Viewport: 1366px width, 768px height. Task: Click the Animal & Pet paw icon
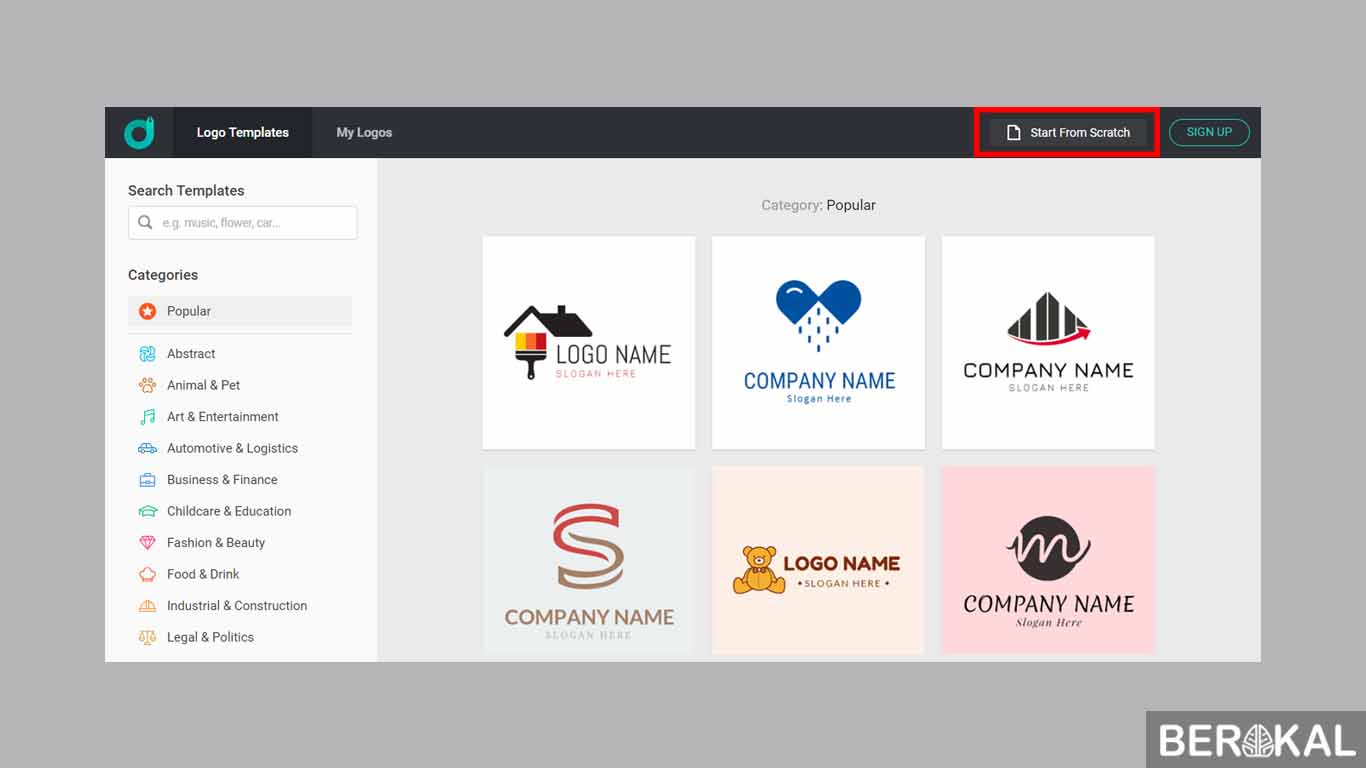148,385
